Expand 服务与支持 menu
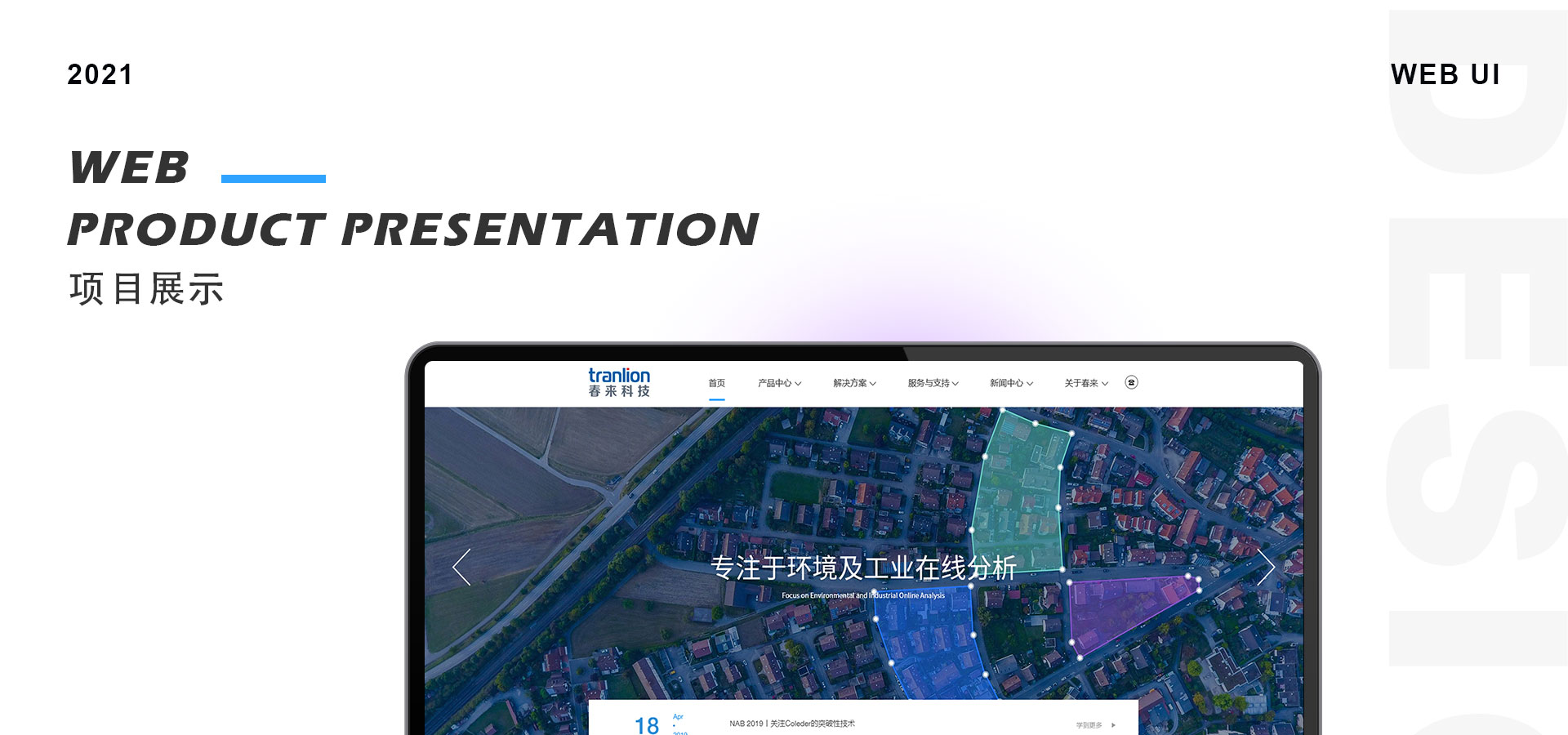The height and width of the screenshot is (735, 1568). click(933, 383)
